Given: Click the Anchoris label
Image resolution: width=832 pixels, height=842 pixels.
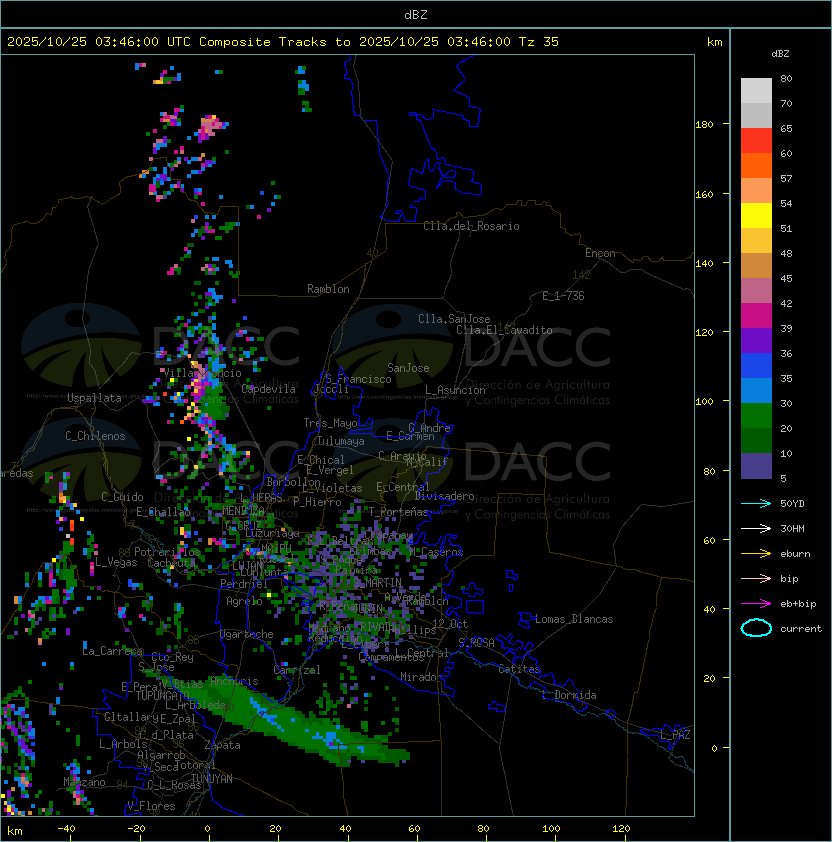Looking at the screenshot, I should pos(234,681).
